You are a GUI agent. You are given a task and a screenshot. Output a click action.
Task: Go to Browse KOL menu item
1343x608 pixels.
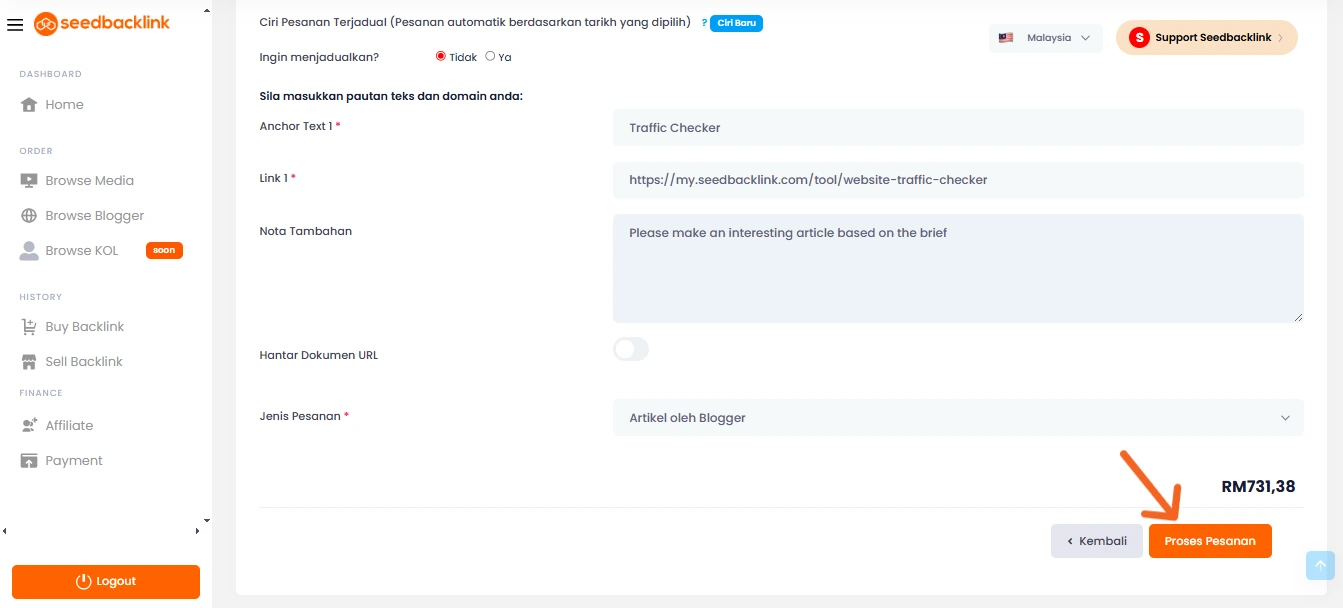pyautogui.click(x=81, y=251)
